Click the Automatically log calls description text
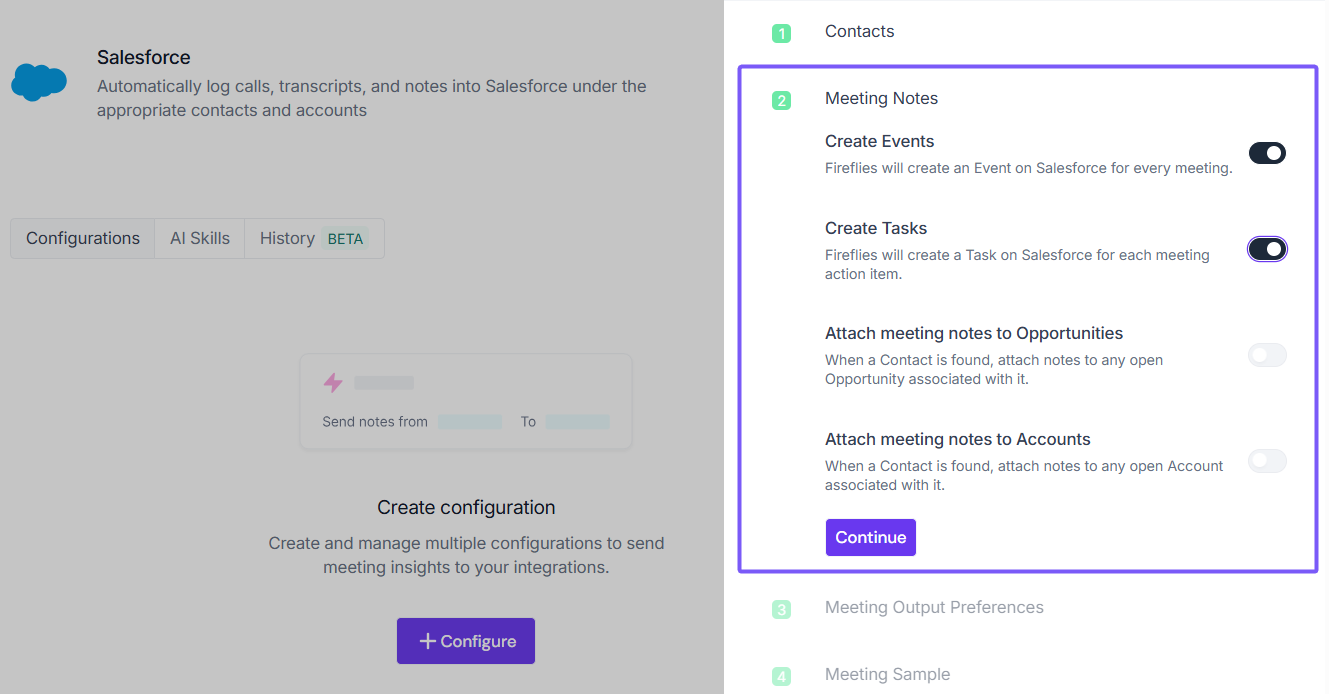This screenshot has height=694, width=1329. click(372, 98)
